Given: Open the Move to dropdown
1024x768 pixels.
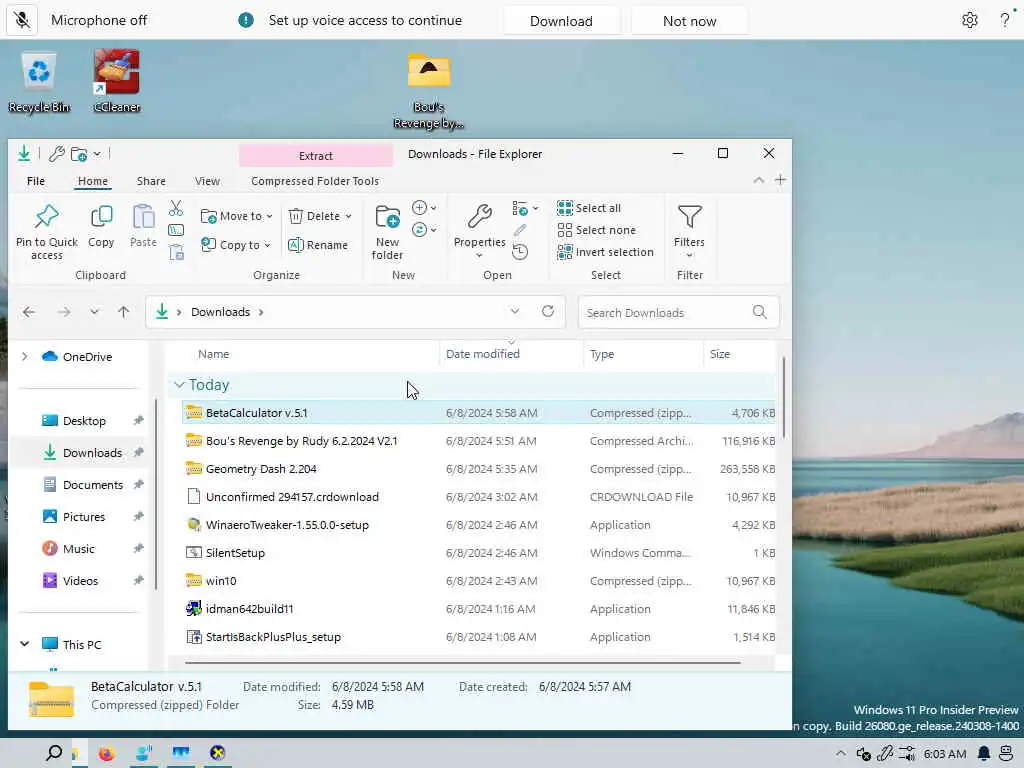Looking at the screenshot, I should [236, 216].
